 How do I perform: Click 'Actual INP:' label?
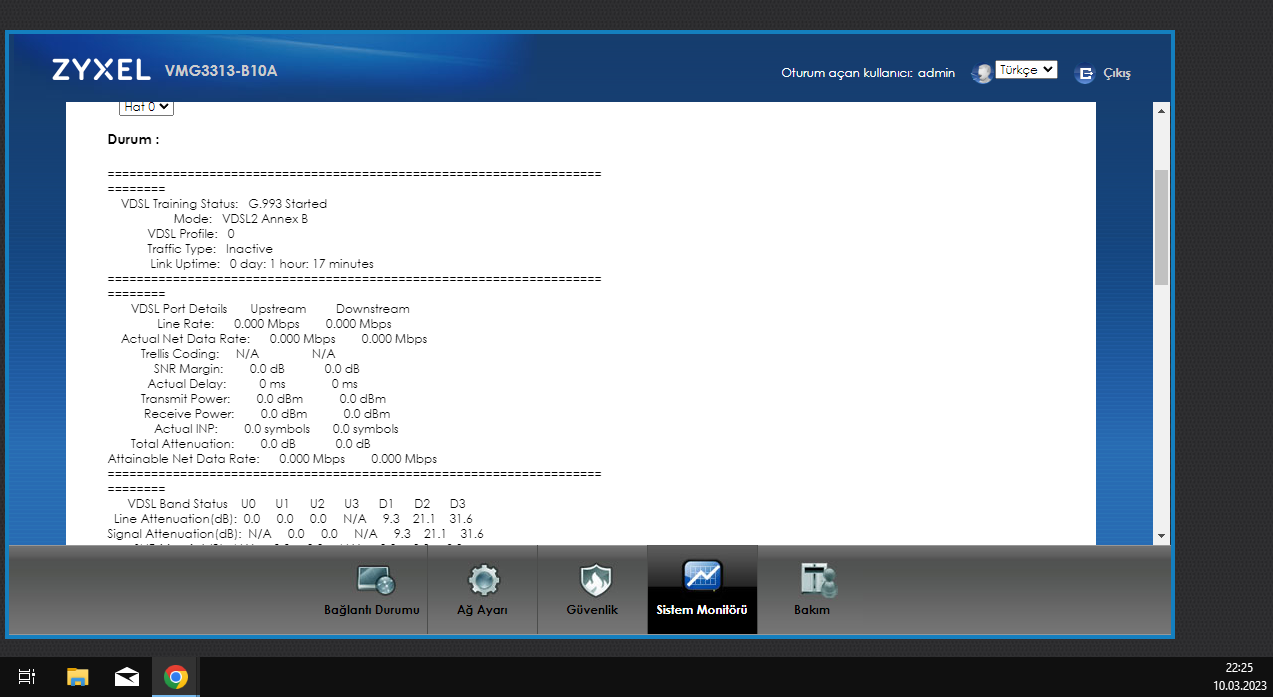coord(186,429)
